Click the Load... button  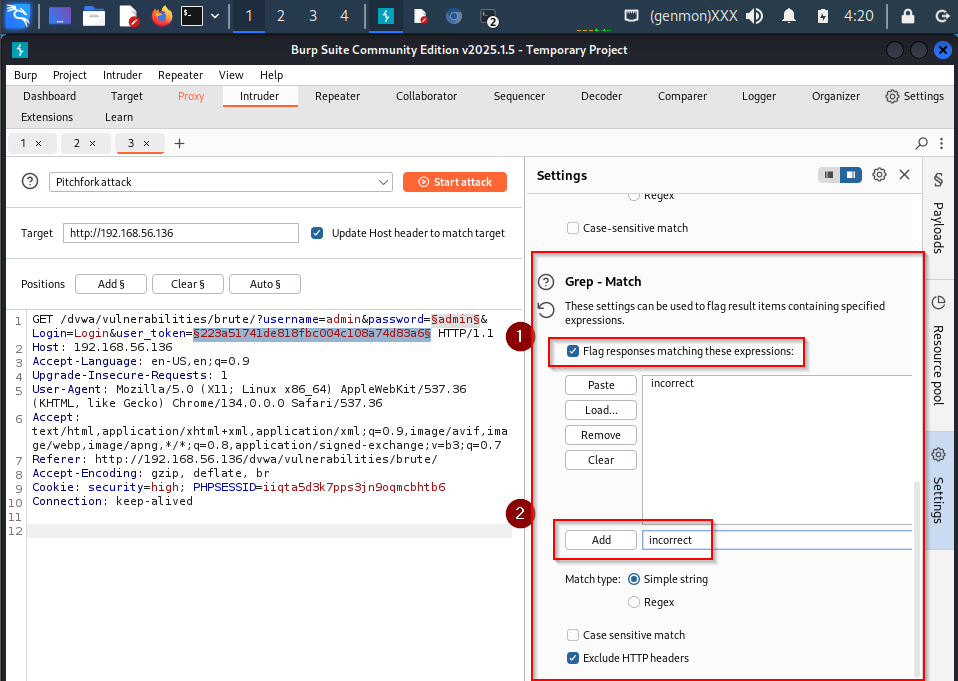[601, 410]
